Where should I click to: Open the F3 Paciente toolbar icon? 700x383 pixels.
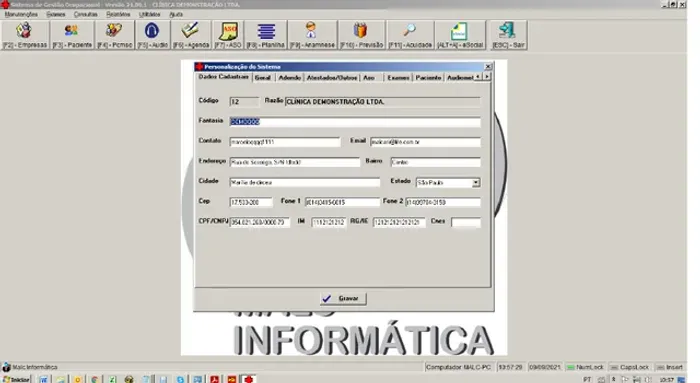(x=72, y=35)
